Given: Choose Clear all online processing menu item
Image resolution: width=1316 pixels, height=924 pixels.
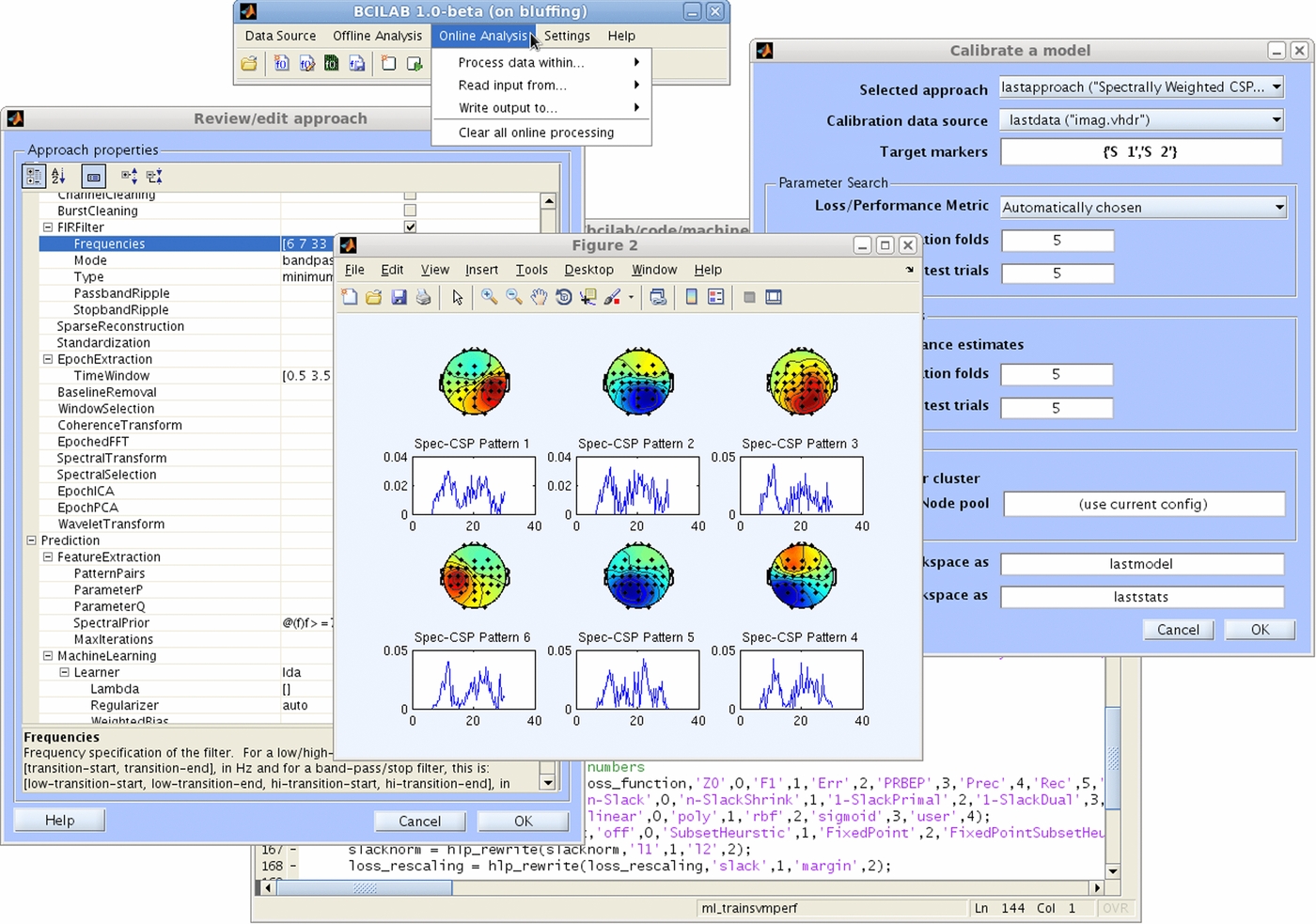Looking at the screenshot, I should tap(537, 133).
